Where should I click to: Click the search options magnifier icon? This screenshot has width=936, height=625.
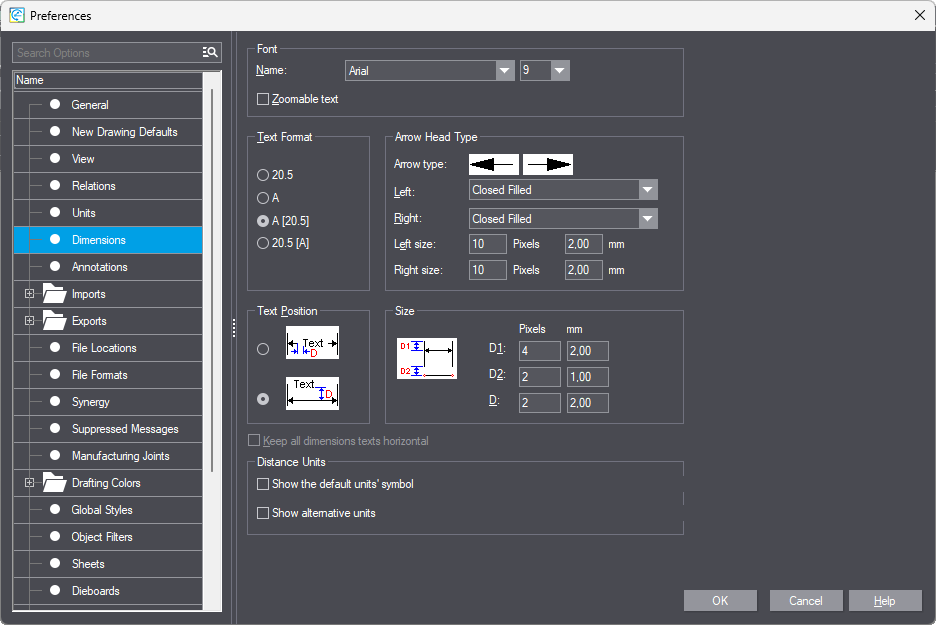(210, 52)
